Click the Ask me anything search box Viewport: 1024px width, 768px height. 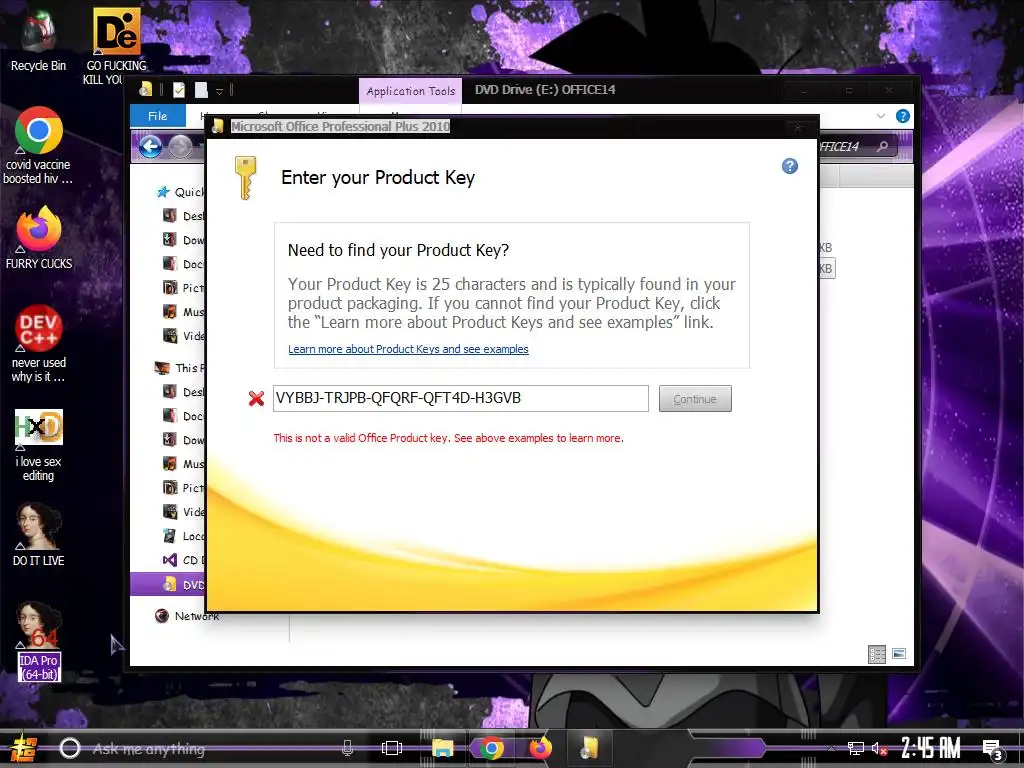(x=209, y=748)
